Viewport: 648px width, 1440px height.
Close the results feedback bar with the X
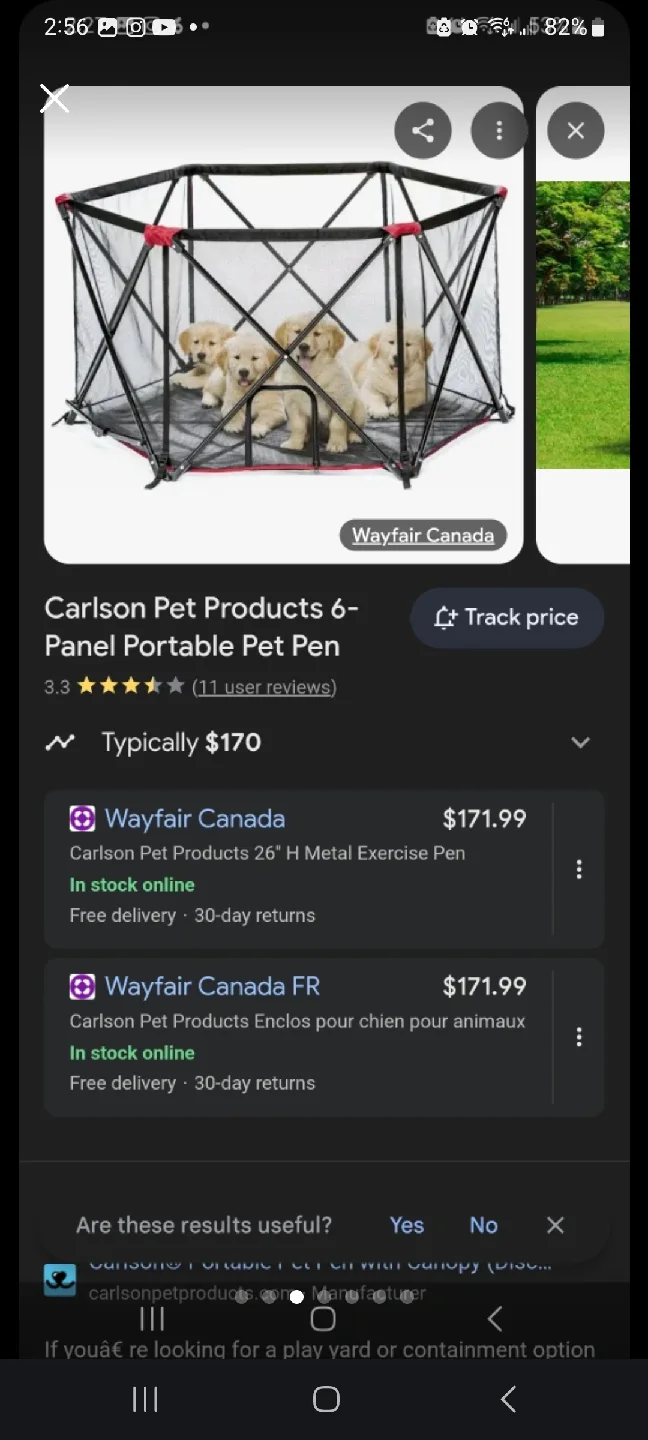(555, 1224)
